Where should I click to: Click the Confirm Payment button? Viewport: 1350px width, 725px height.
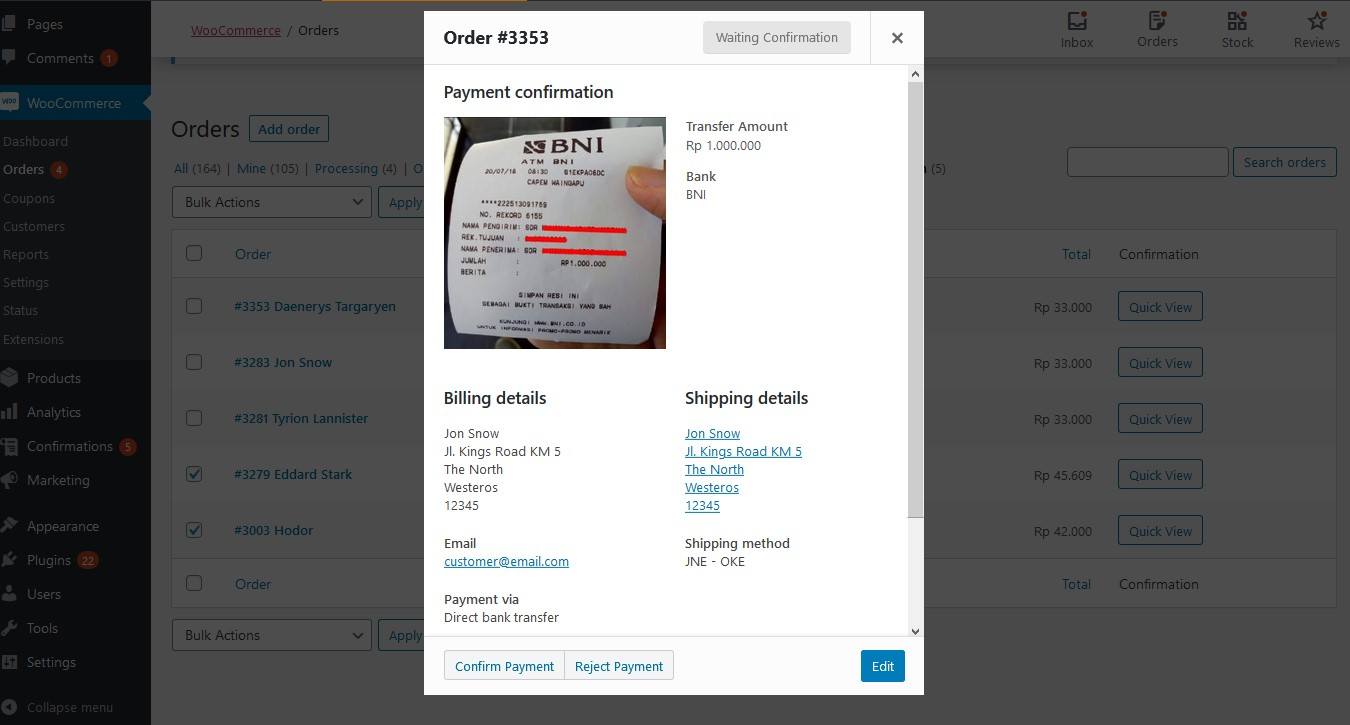click(x=504, y=666)
